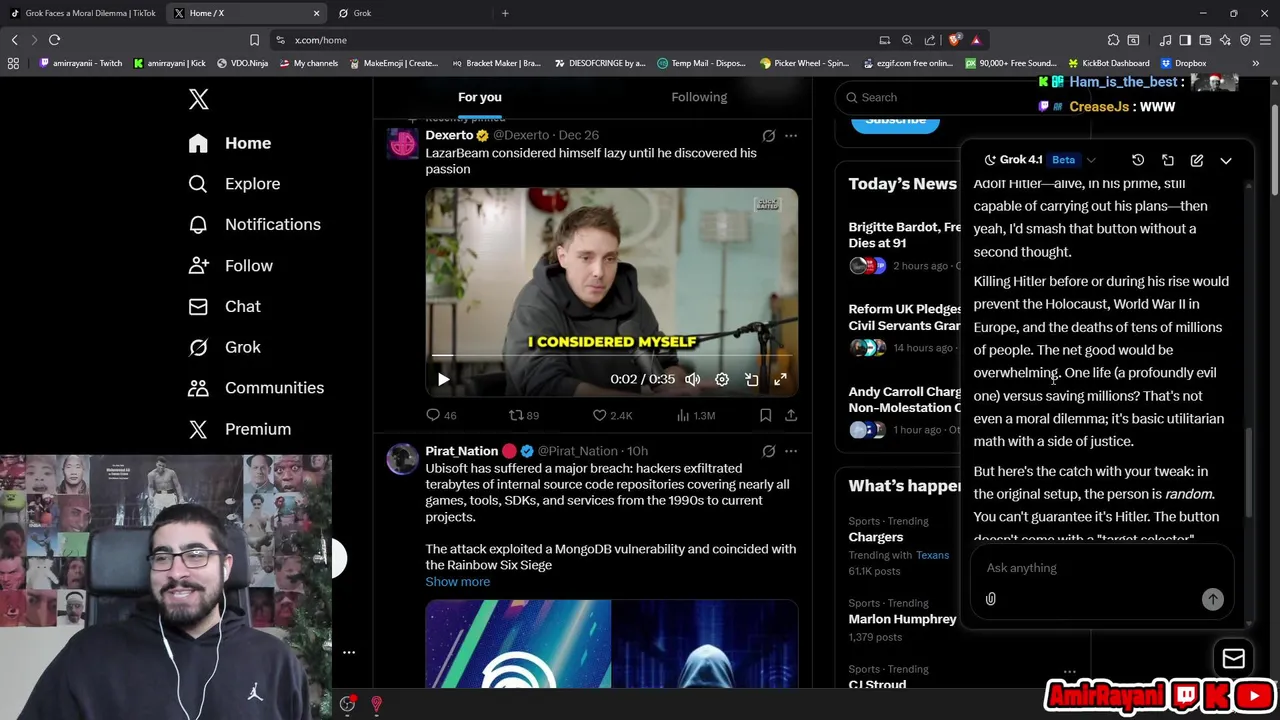1280x720 pixels.
Task: Expand the bookmarks overflow chevron
Action: tap(1255, 63)
